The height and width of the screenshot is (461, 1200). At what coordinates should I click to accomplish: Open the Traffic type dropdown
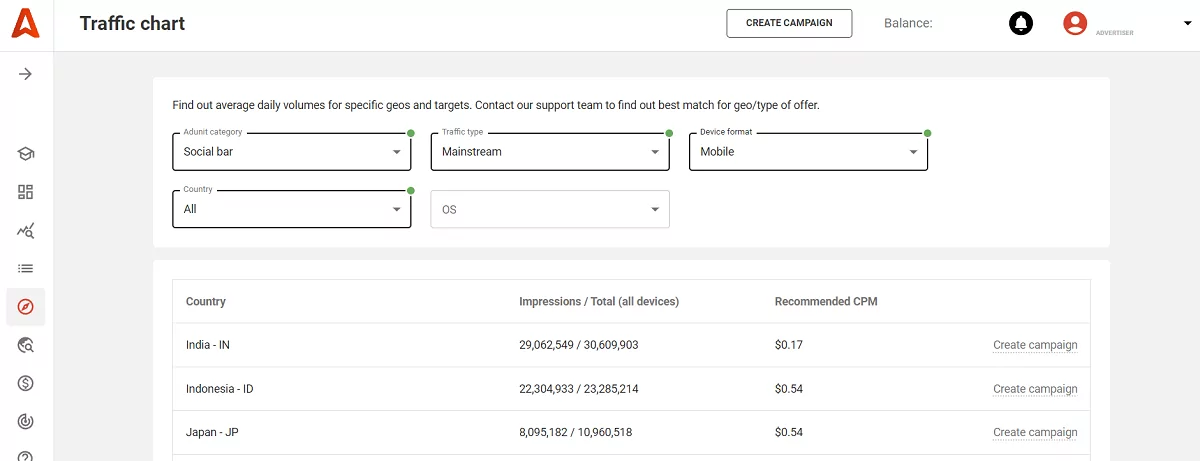pyautogui.click(x=549, y=152)
